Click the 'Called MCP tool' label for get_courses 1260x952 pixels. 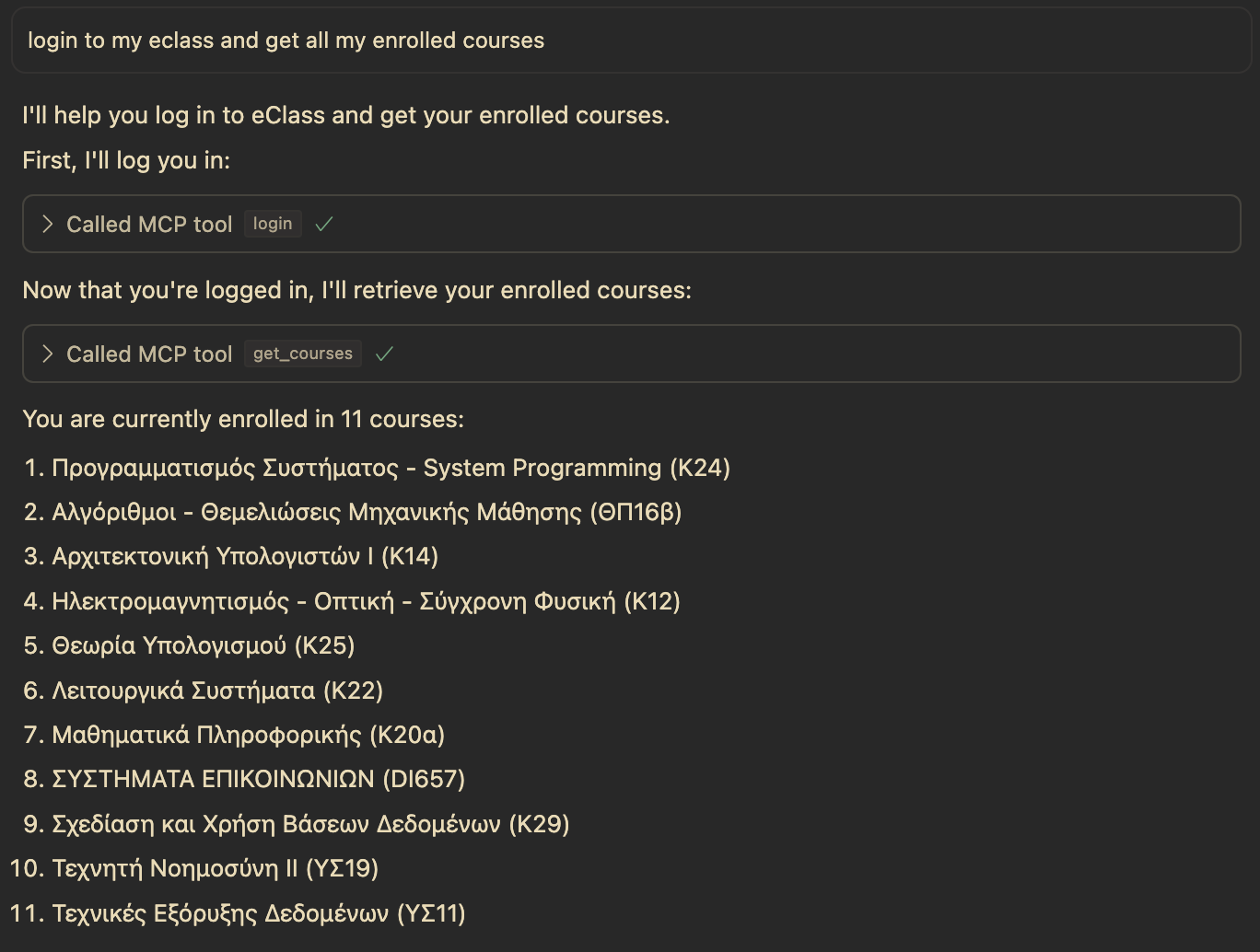(149, 354)
